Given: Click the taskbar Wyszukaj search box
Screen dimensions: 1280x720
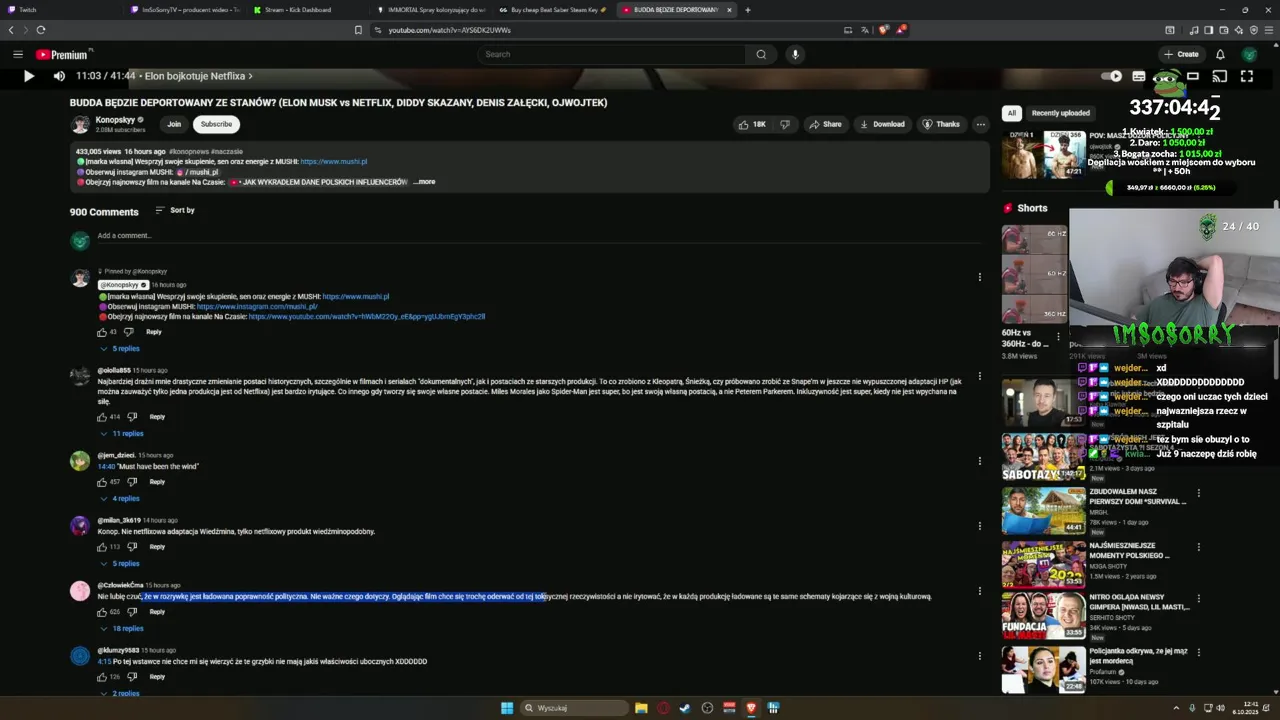Looking at the screenshot, I should pyautogui.click(x=574, y=708).
